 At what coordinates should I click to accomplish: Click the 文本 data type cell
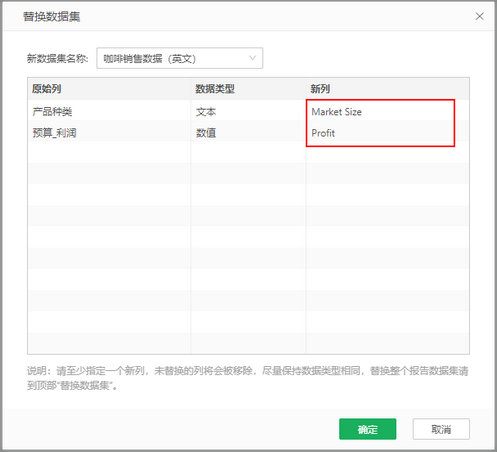pos(248,112)
